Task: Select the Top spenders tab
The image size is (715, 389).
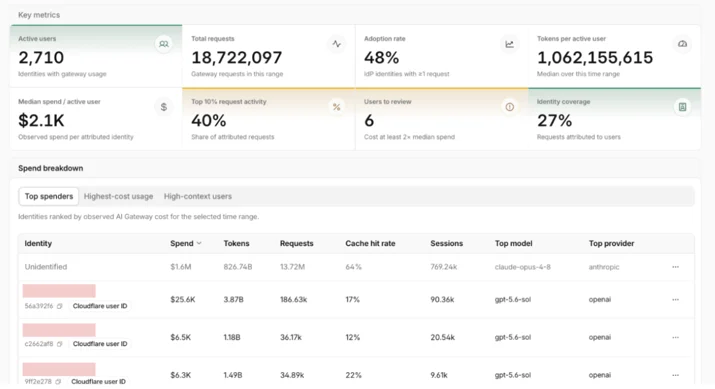Action: tap(49, 196)
